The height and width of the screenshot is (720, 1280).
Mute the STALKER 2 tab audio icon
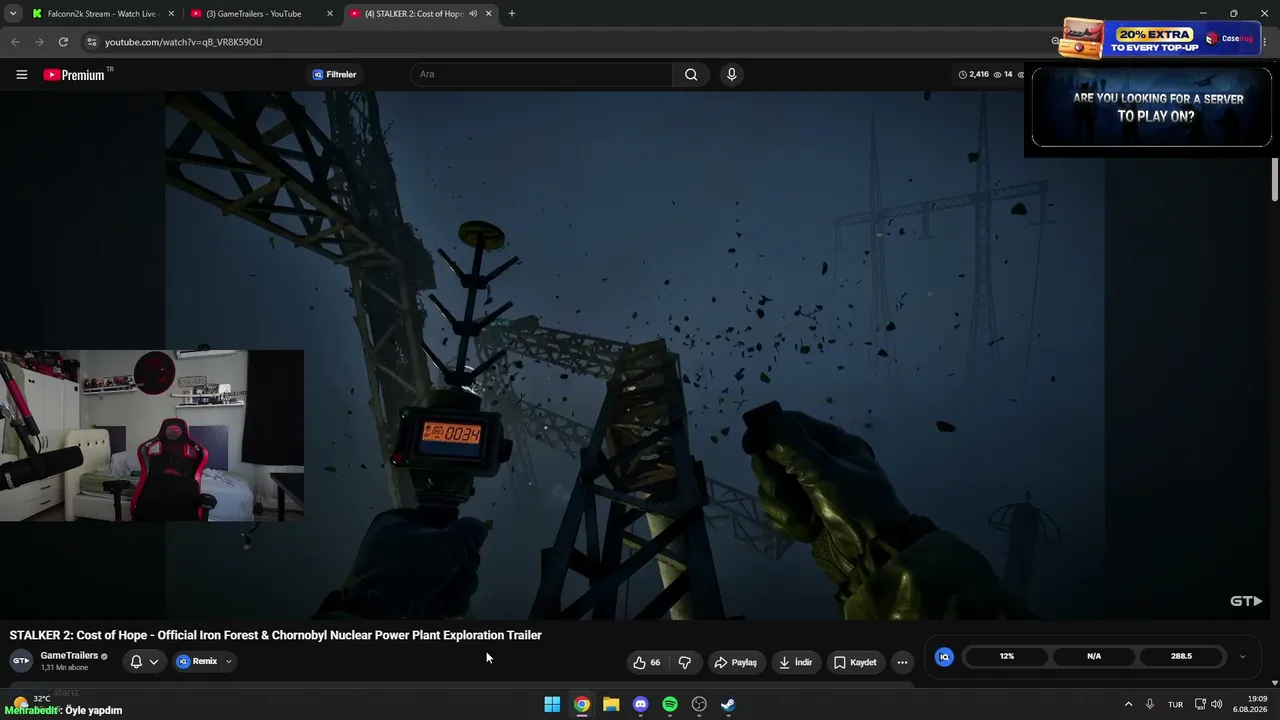click(x=473, y=14)
